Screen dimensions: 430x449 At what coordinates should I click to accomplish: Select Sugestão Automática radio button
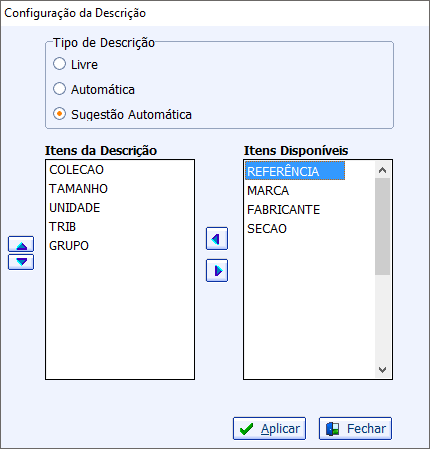(59, 114)
